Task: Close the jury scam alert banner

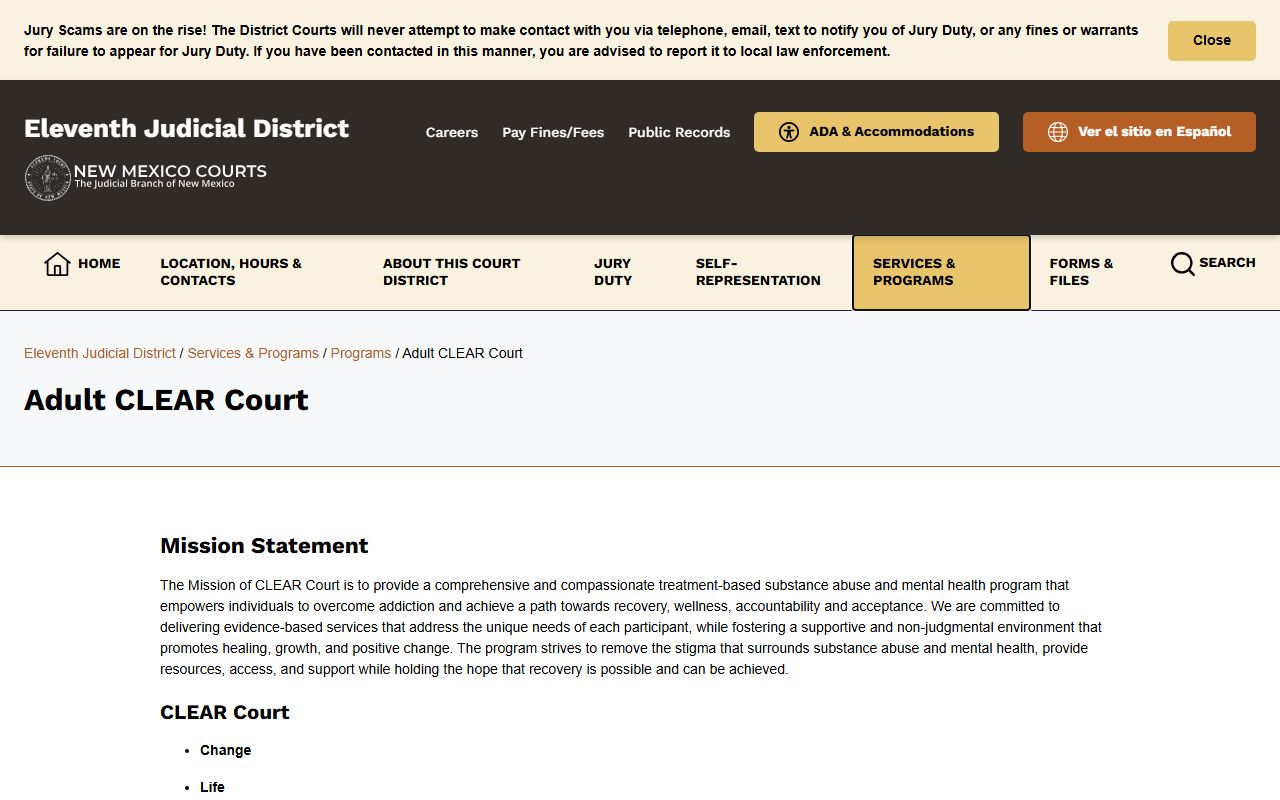Action: point(1211,41)
